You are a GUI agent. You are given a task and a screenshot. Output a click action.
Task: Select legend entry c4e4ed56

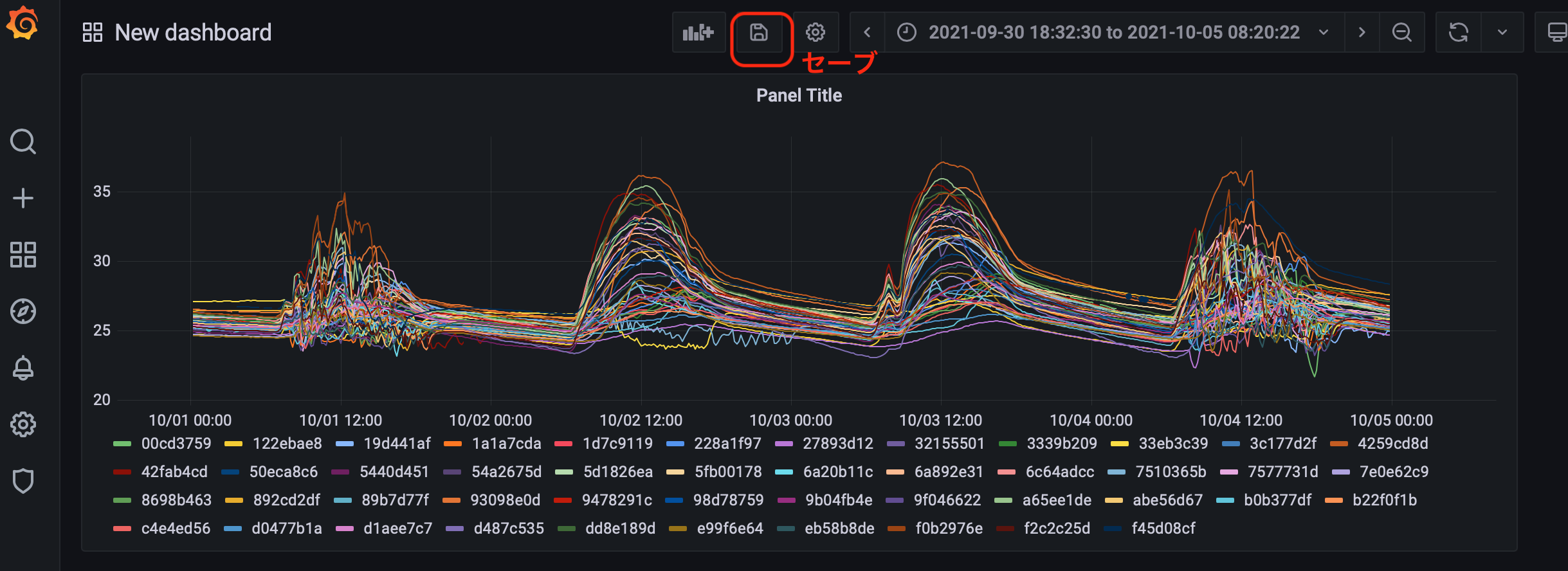[176, 529]
